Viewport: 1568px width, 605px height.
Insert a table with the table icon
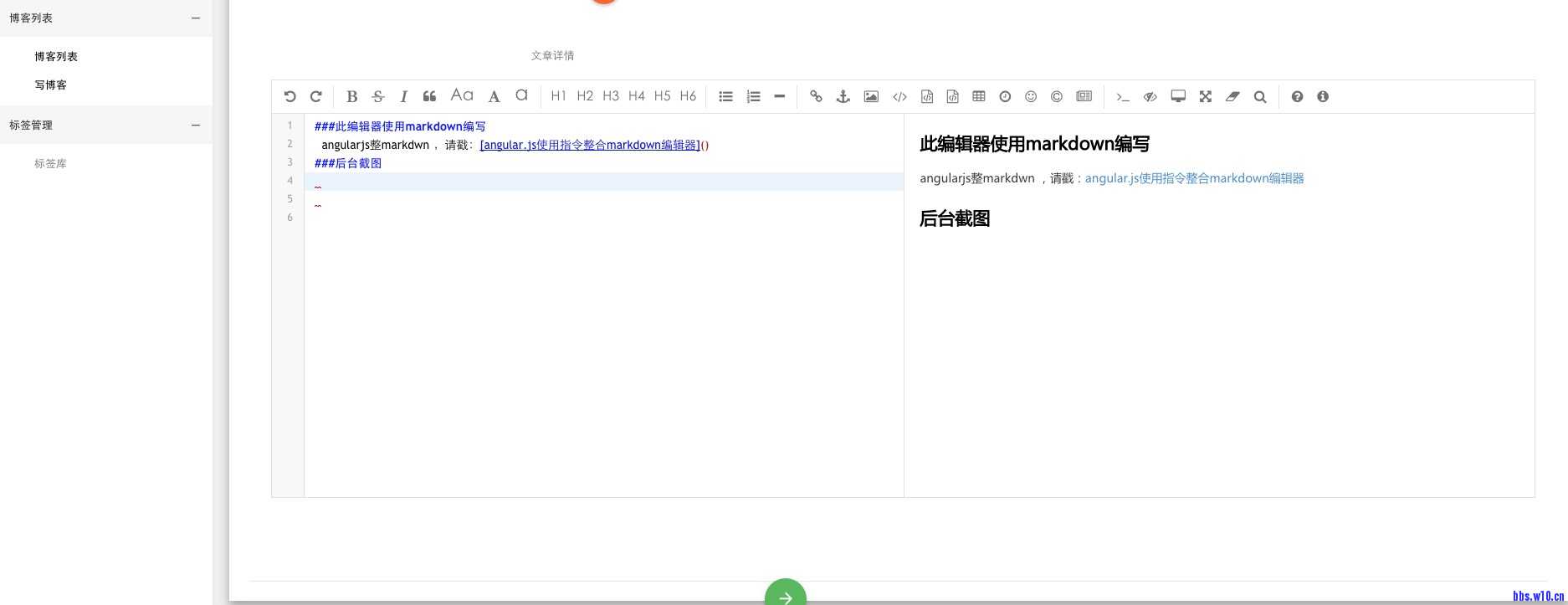pos(978,96)
